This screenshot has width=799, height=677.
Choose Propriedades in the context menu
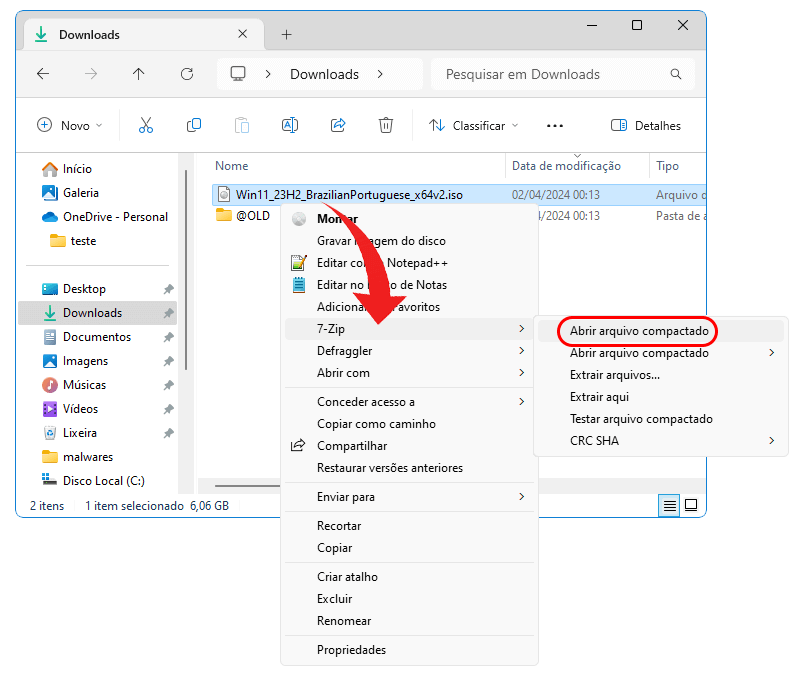pos(351,650)
